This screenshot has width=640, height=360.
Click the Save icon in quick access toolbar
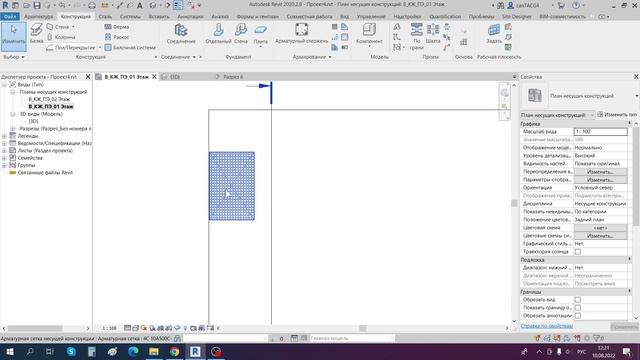(37, 5)
